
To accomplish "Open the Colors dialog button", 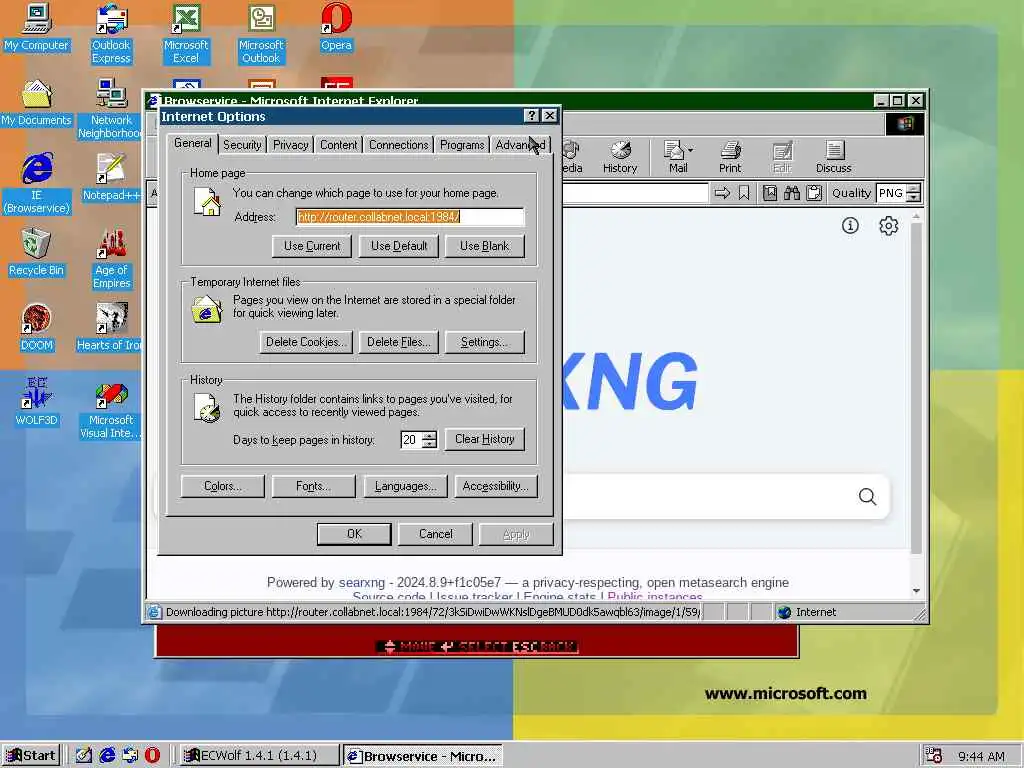I will pos(223,486).
